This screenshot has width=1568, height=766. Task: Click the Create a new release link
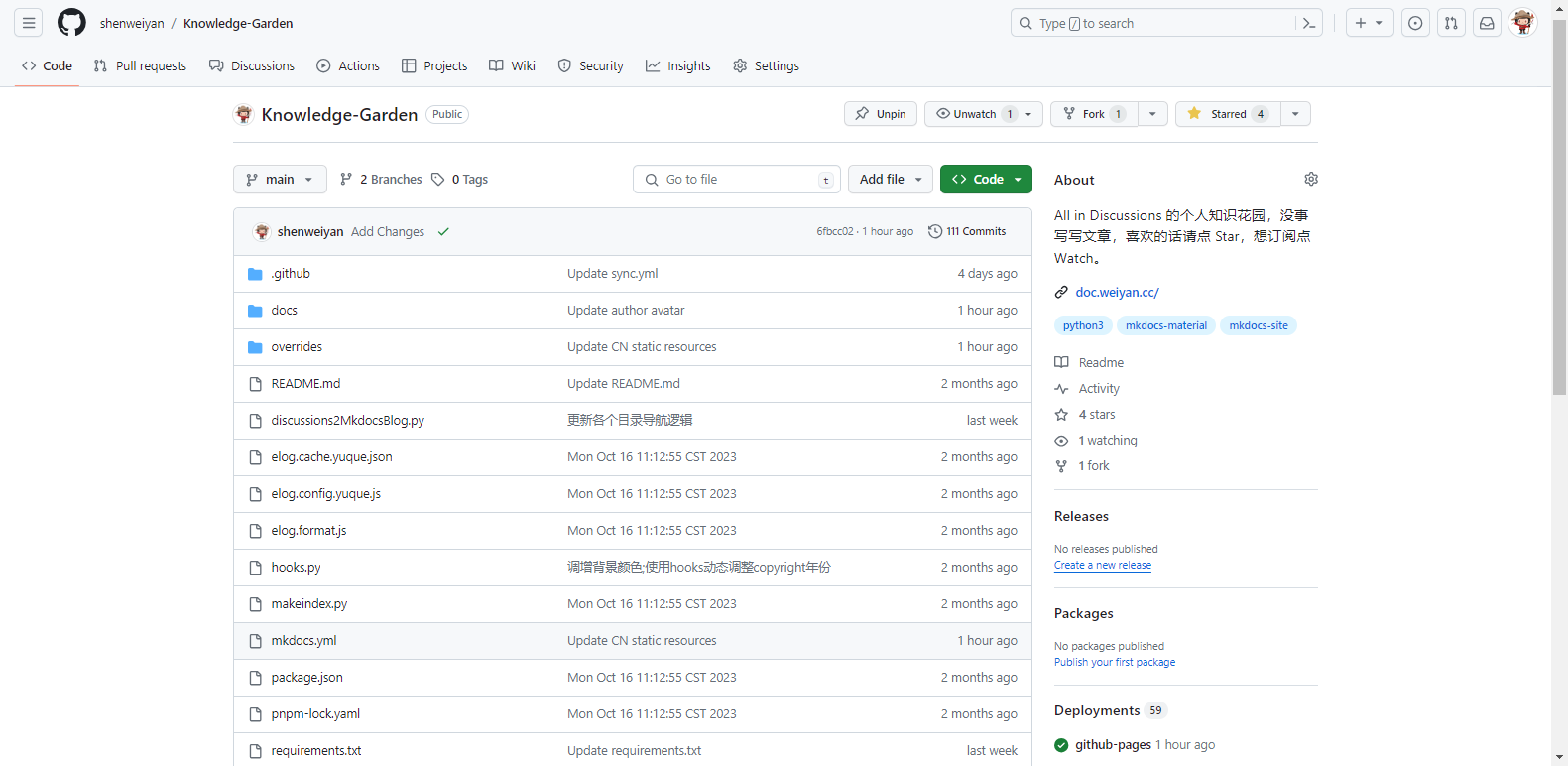pyautogui.click(x=1102, y=565)
